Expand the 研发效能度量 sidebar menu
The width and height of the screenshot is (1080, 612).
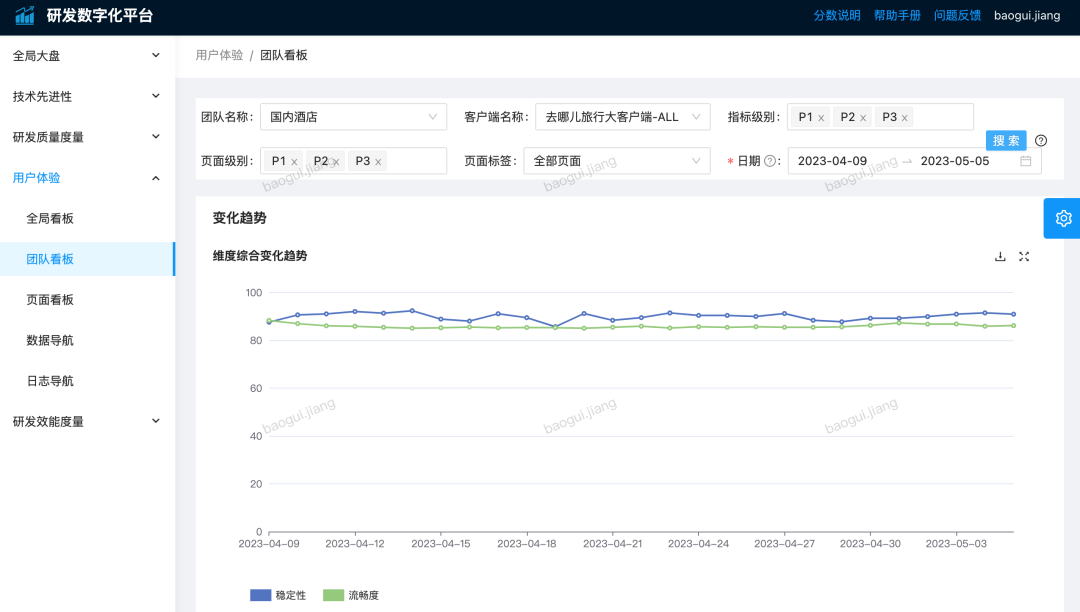pos(87,421)
